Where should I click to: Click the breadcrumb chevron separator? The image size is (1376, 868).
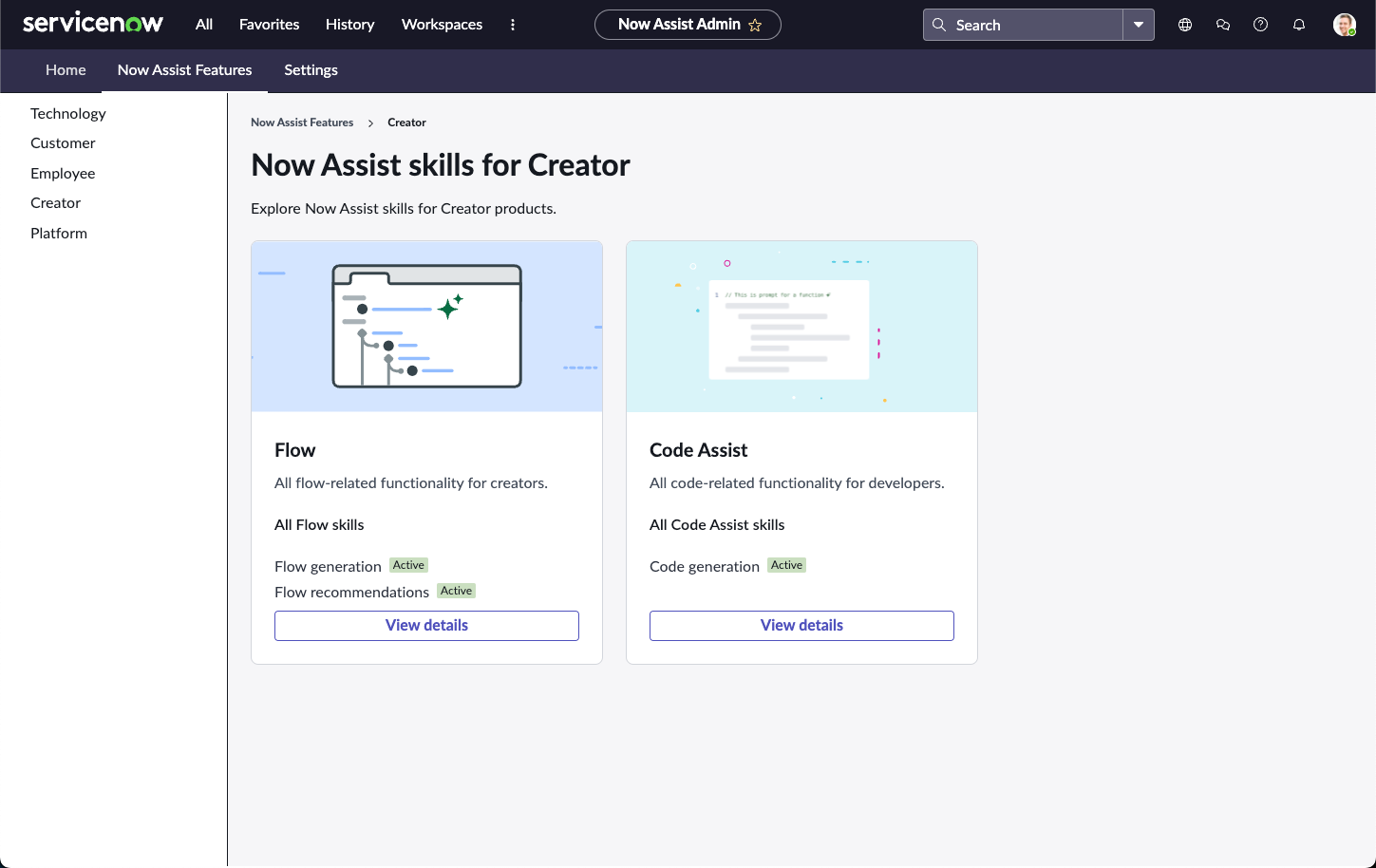pos(370,123)
